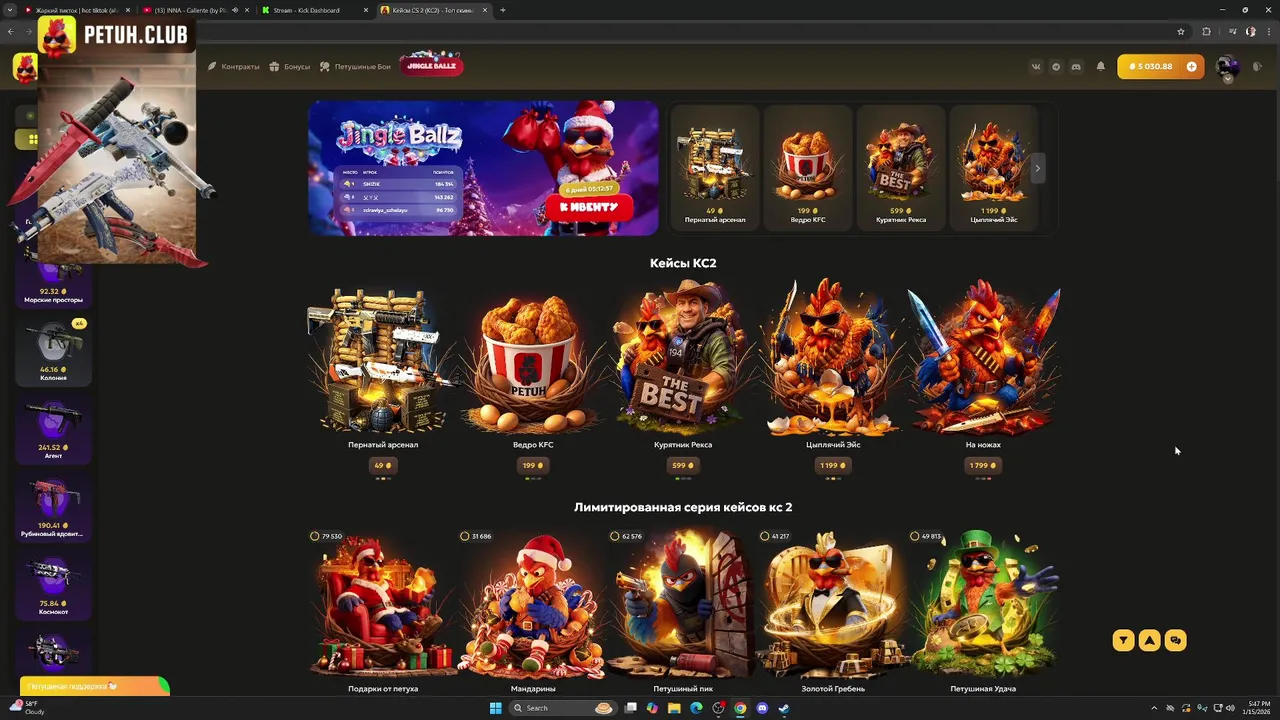
Task: Open the user profile avatar
Action: (1227, 67)
